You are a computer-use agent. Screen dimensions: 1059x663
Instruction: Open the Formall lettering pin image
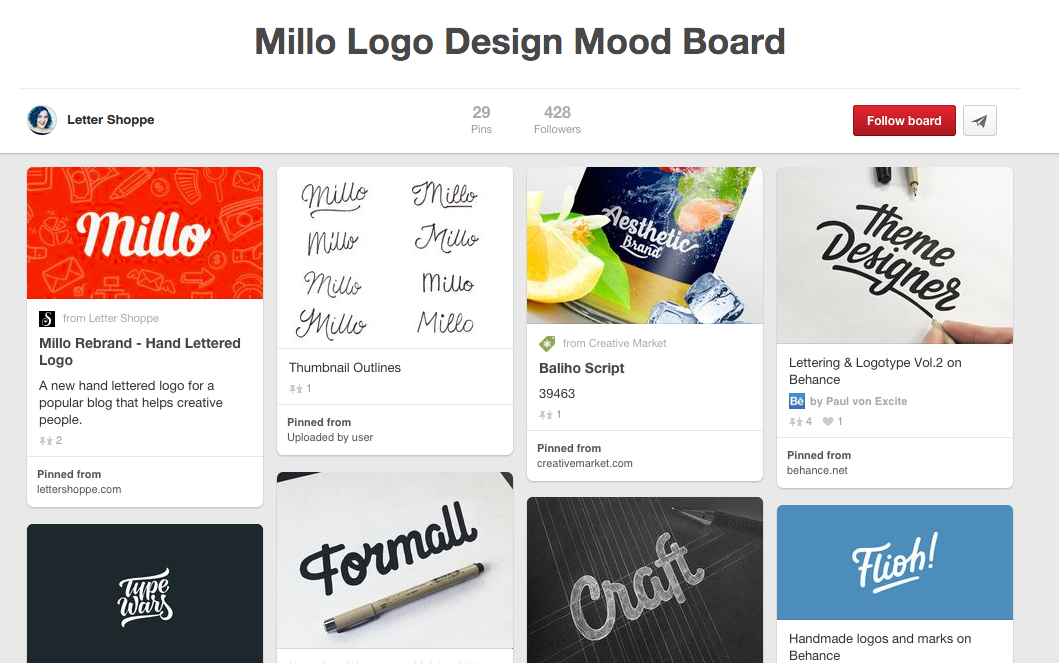395,560
